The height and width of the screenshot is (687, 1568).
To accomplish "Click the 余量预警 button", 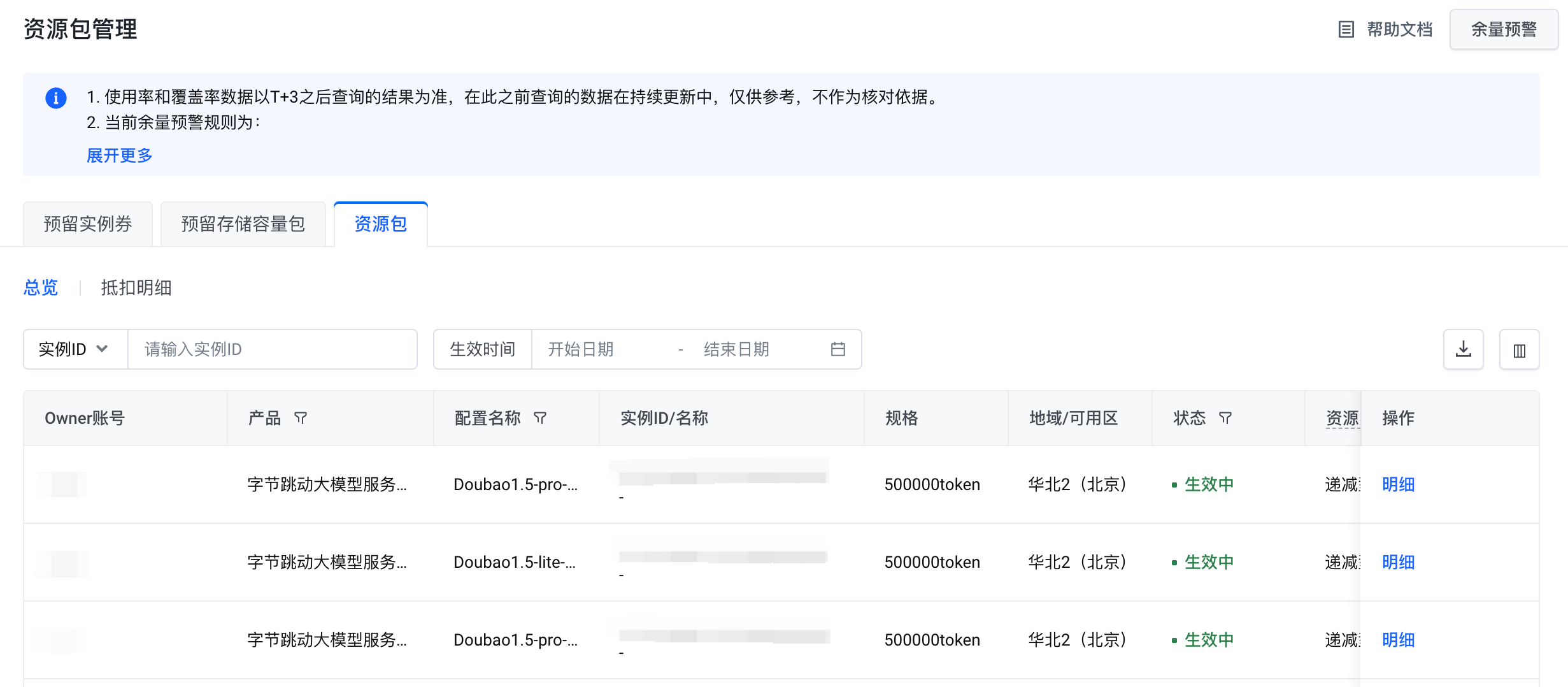I will (x=1504, y=29).
